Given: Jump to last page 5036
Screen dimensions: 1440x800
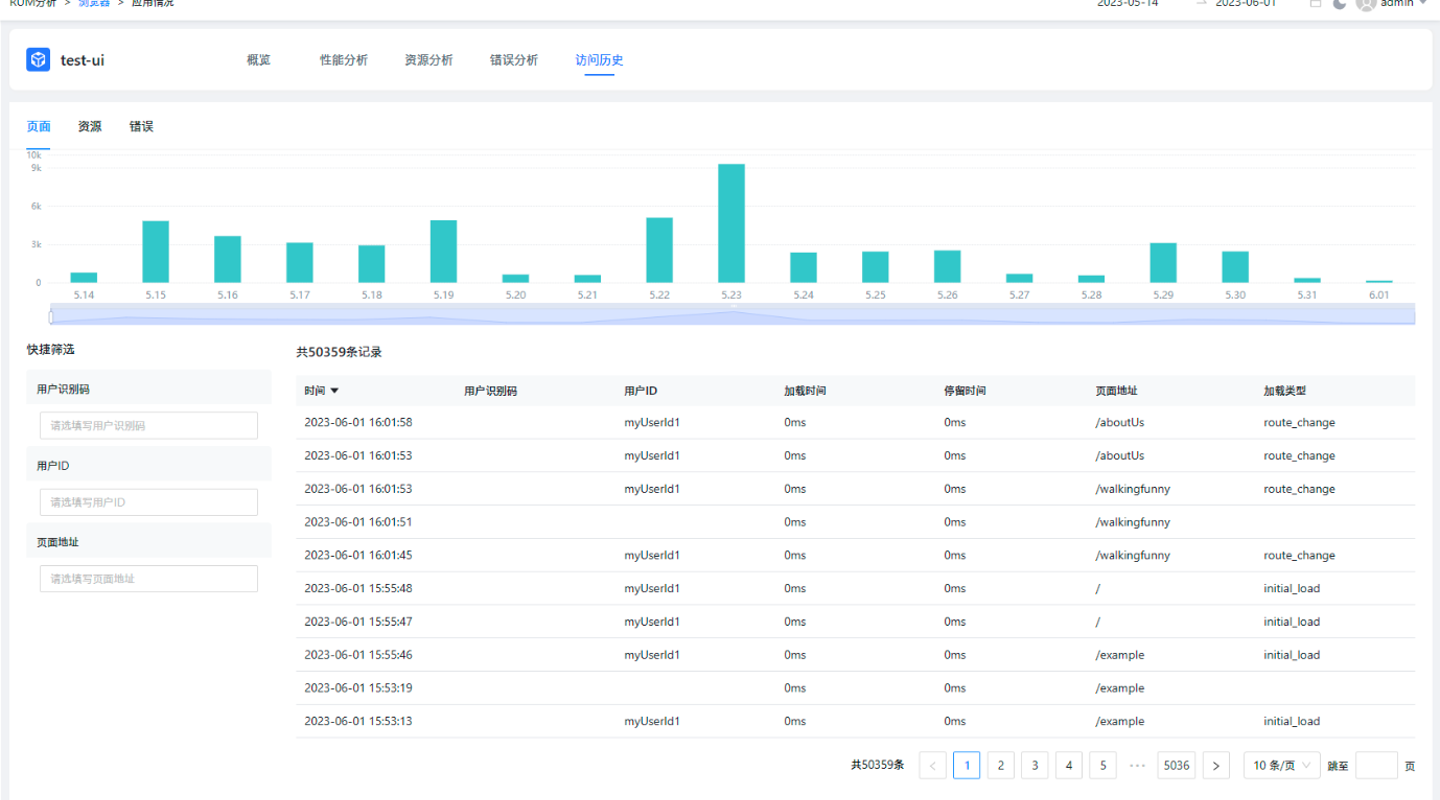Looking at the screenshot, I should 1177,766.
